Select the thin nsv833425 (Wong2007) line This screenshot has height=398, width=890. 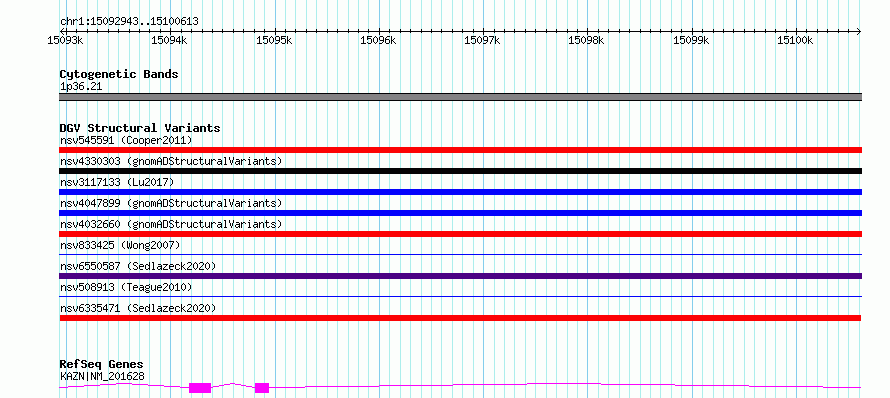(x=460, y=254)
